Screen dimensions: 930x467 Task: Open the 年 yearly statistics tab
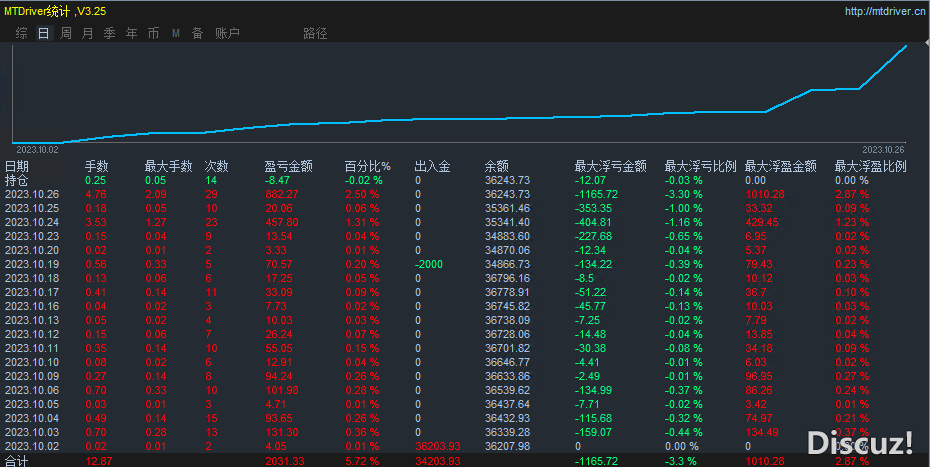131,33
